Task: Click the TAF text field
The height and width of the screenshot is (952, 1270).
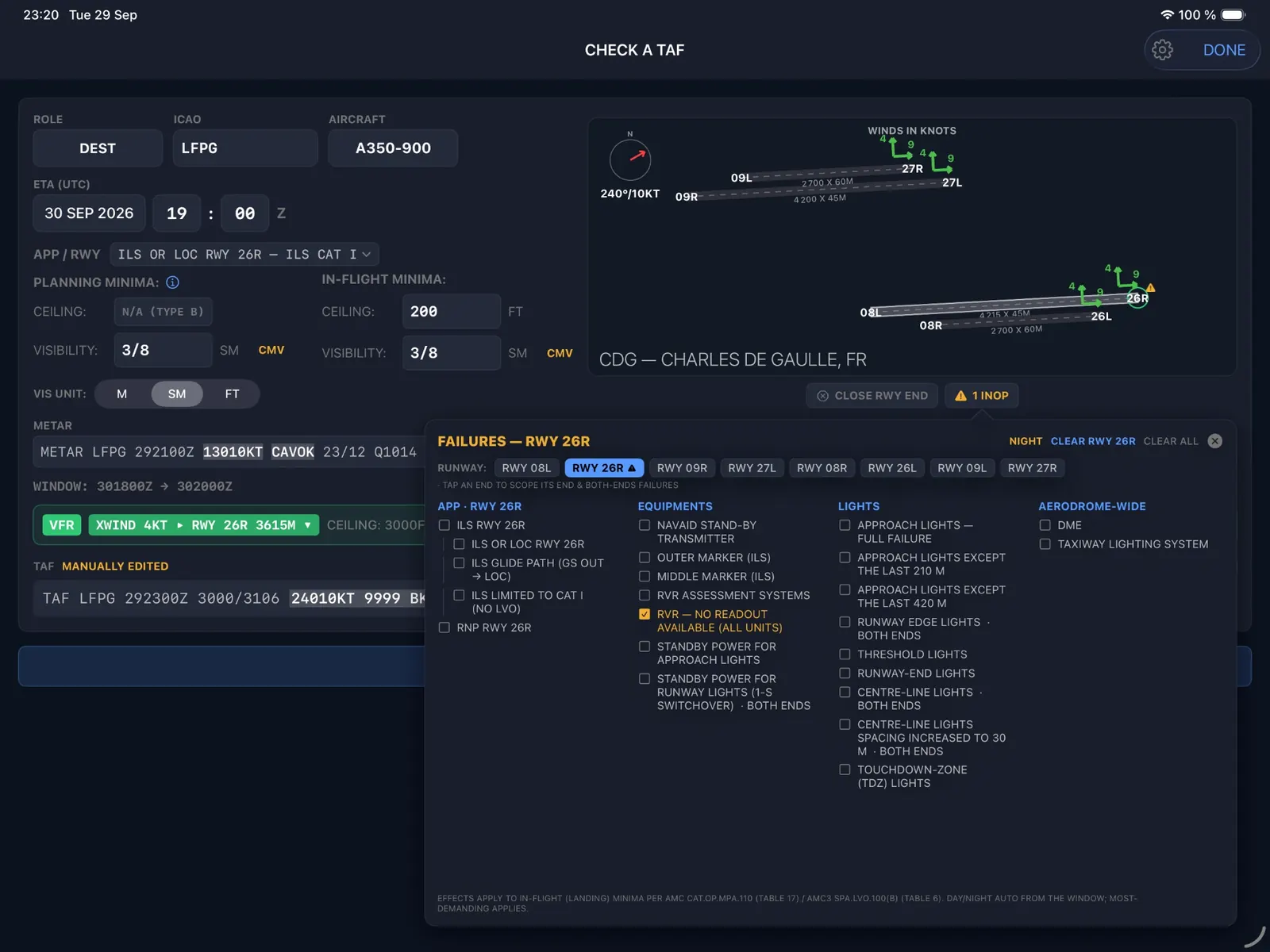Action: (230, 598)
